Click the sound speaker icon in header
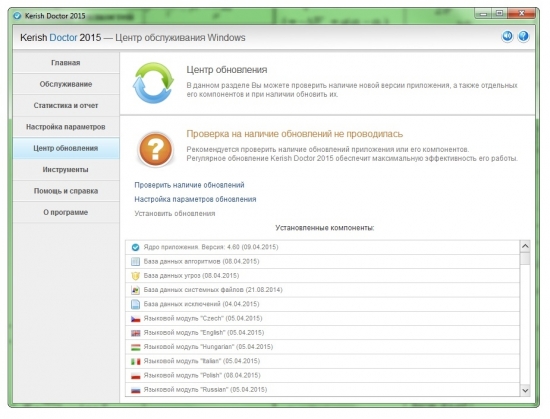The width and height of the screenshot is (550, 419). 507,36
